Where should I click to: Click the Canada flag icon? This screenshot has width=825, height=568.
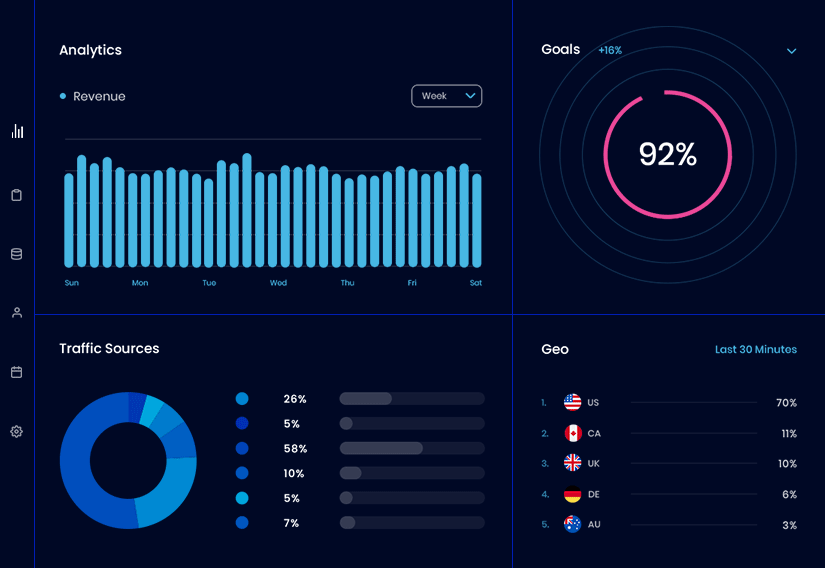pos(572,433)
